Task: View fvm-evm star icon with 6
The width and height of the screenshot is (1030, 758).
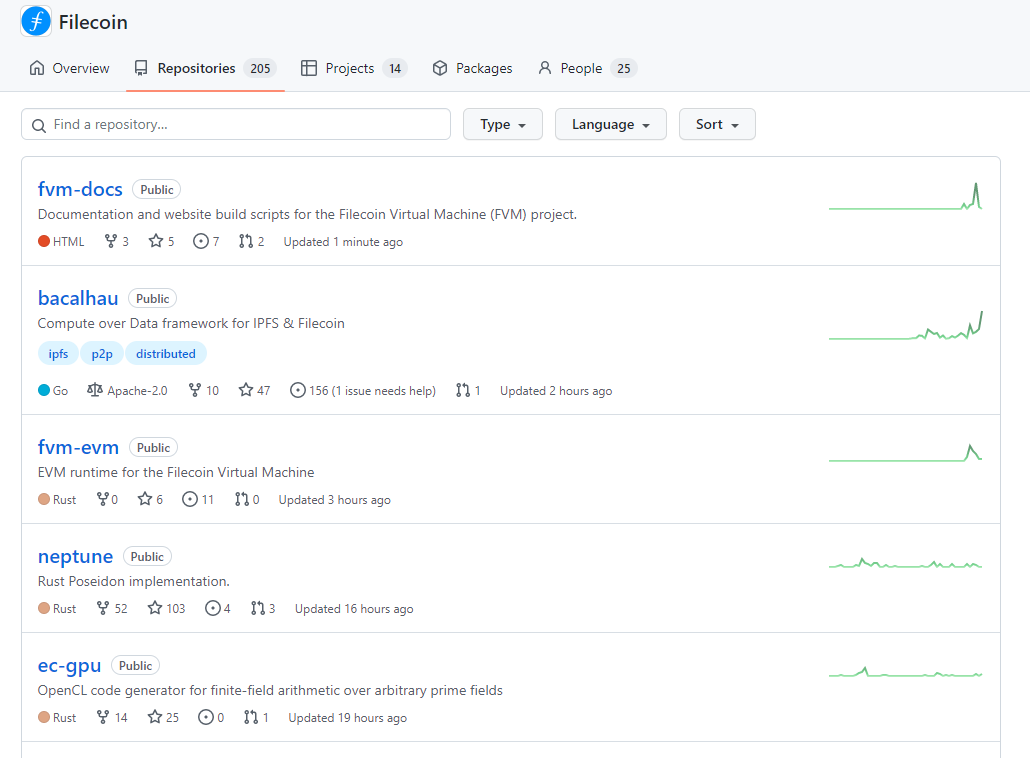Action: click(145, 499)
